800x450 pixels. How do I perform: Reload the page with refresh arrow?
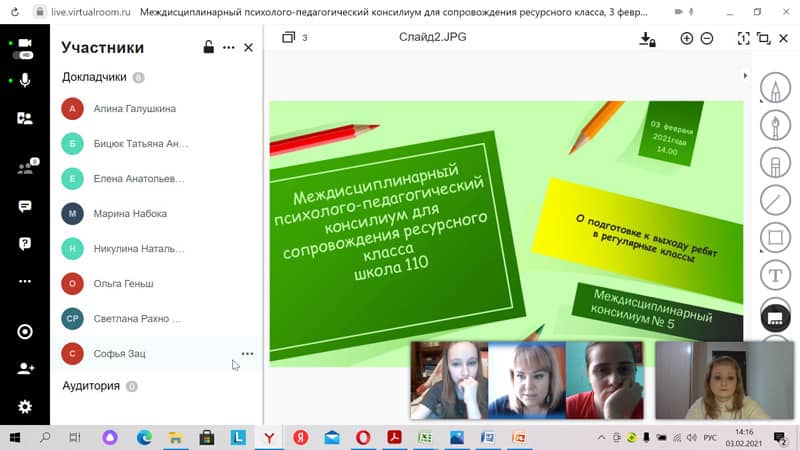[x=14, y=12]
